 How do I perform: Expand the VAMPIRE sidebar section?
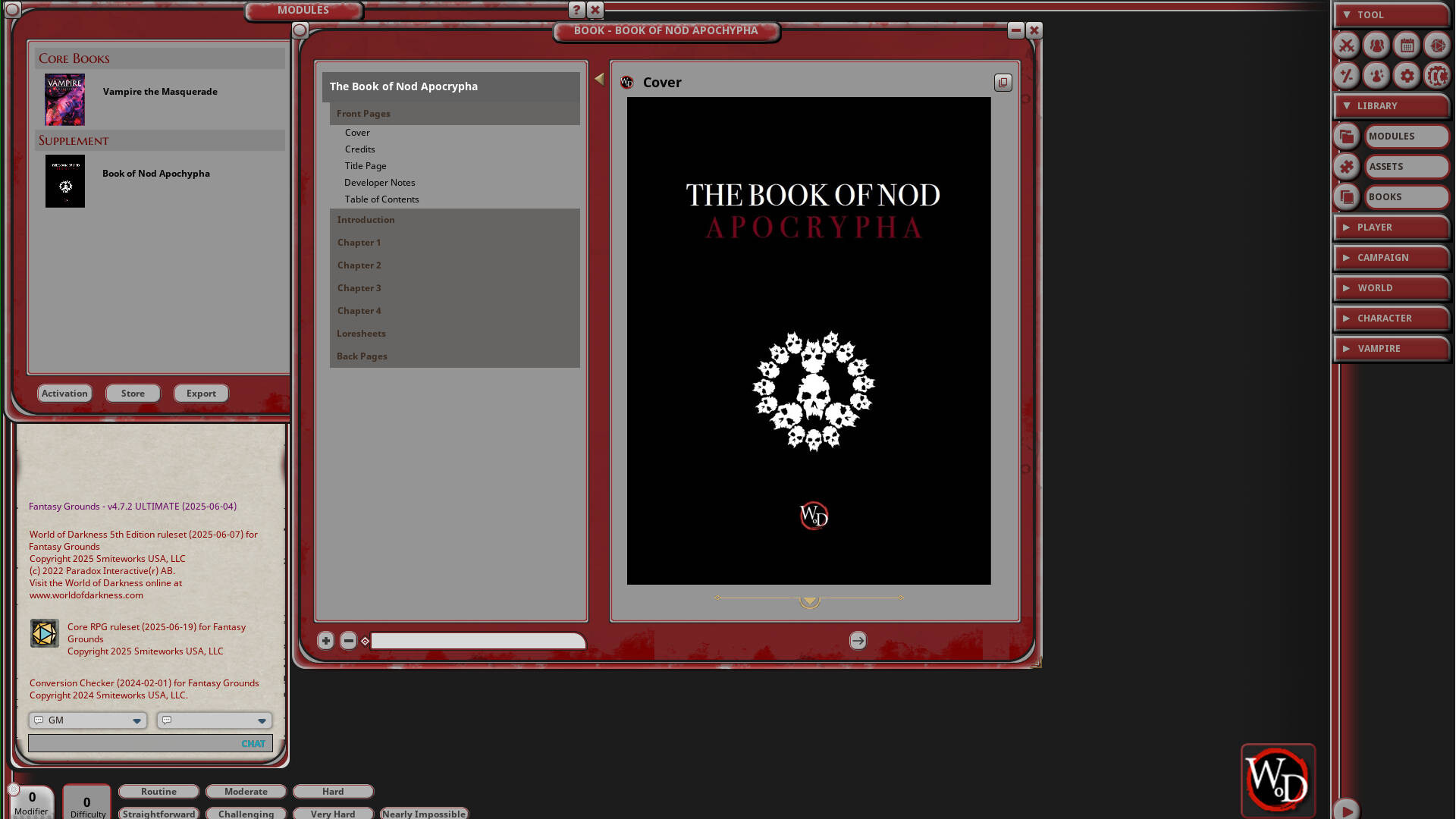pos(1391,348)
